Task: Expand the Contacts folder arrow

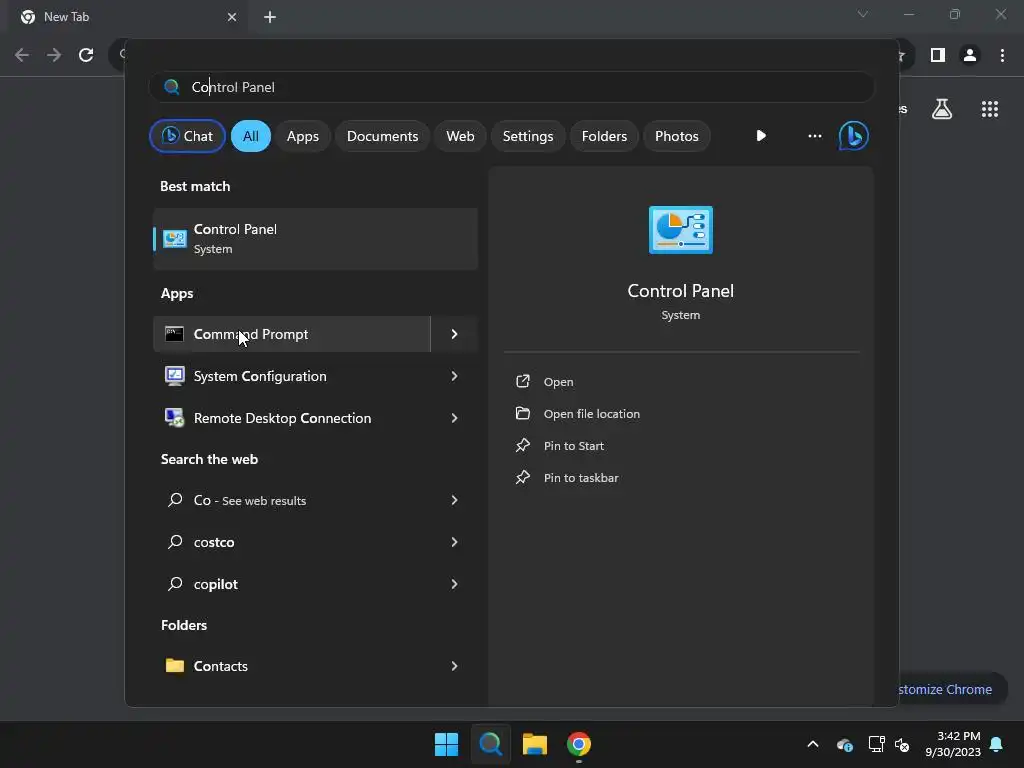Action: pyautogui.click(x=455, y=666)
